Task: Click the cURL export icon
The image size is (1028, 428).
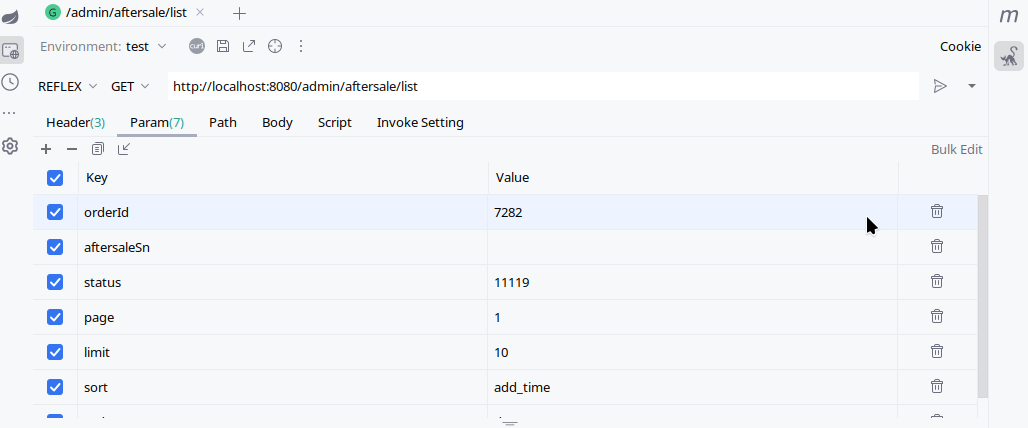Action: click(197, 46)
